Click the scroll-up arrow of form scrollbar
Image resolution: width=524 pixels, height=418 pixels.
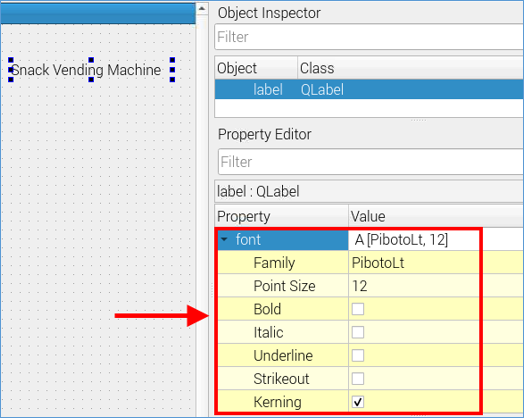click(202, 8)
